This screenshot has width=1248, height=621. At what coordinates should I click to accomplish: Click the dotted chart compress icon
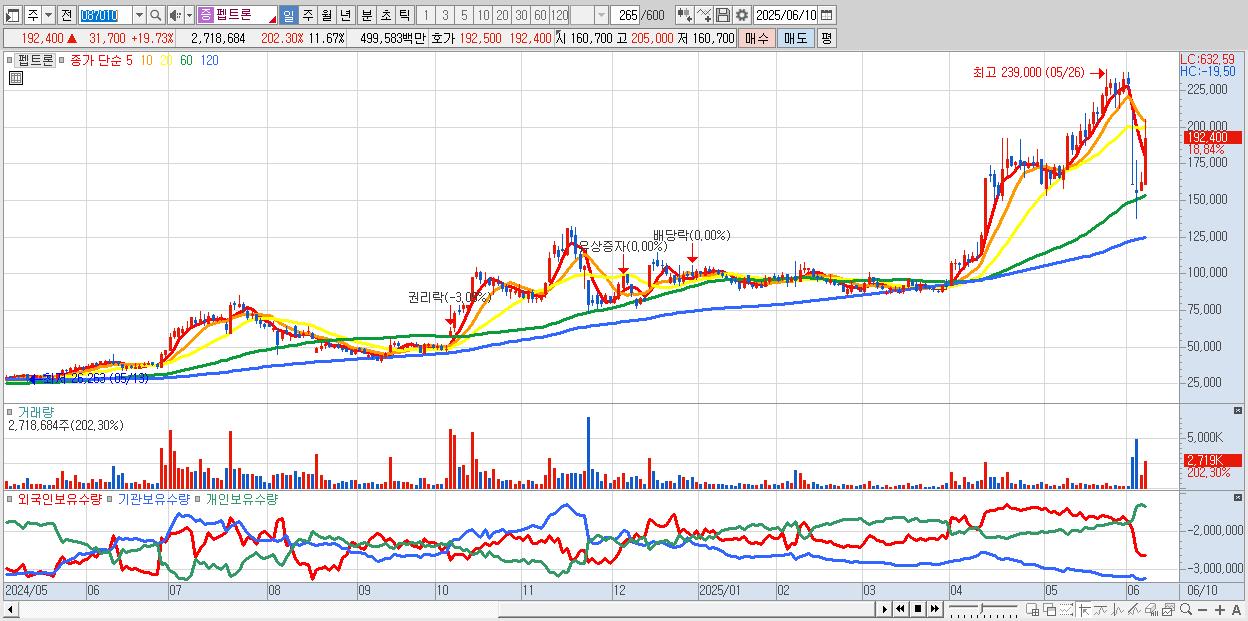[x=1066, y=609]
